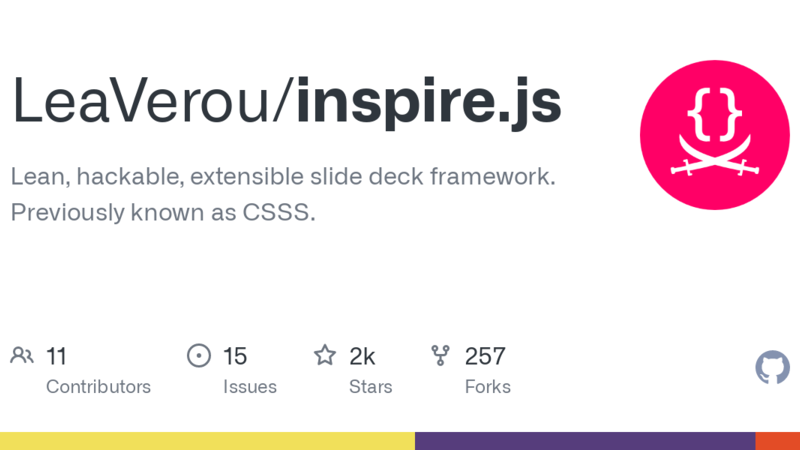Viewport: 800px width, 450px height.
Task: Click the orange-red language bar segment
Action: click(777, 441)
